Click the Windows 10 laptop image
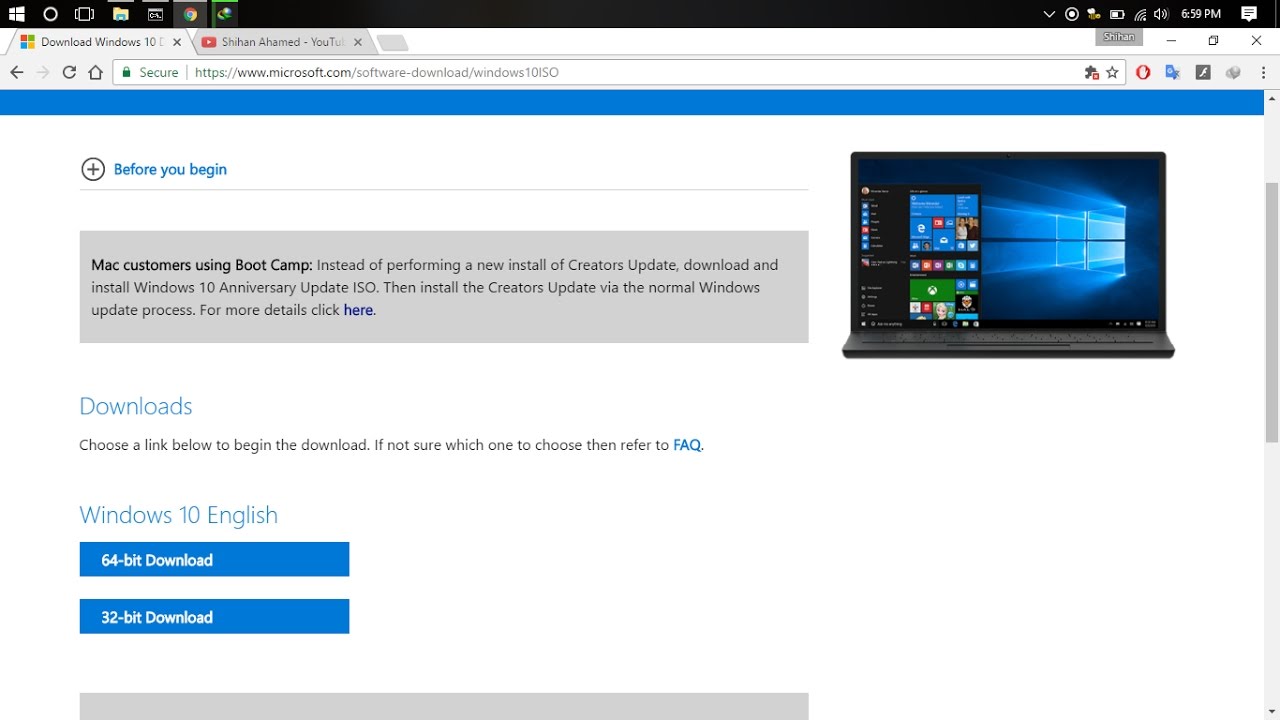Viewport: 1280px width, 720px height. click(1008, 255)
